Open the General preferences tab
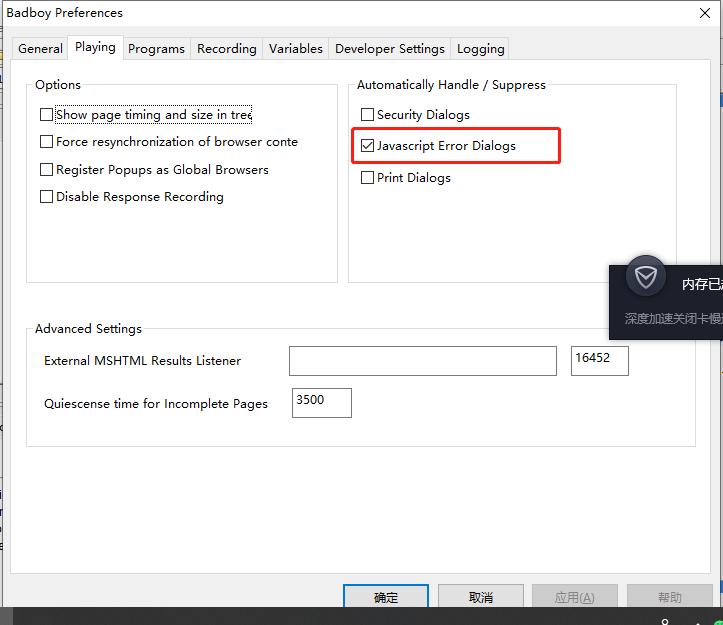The width and height of the screenshot is (723, 625). 40,48
